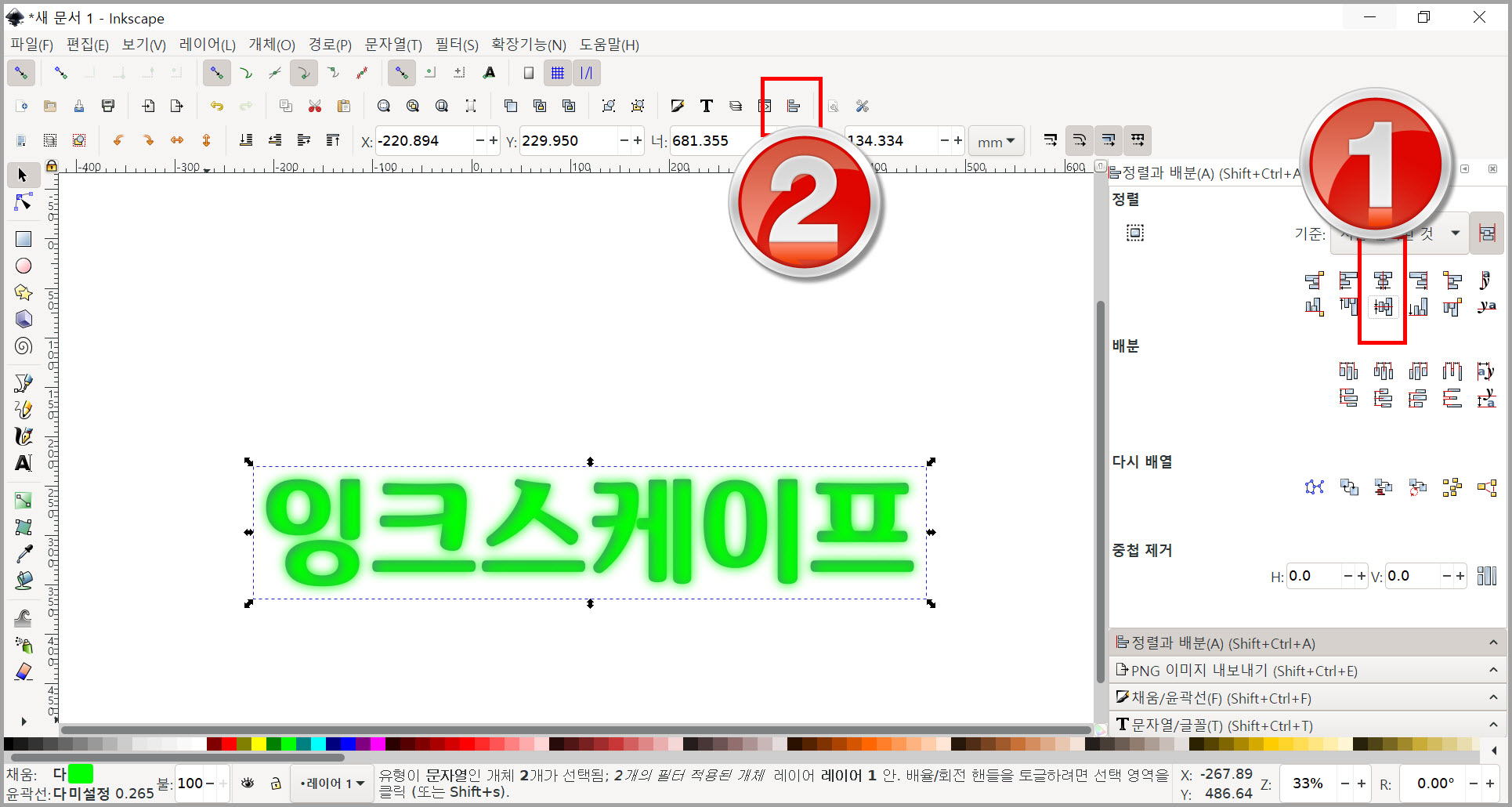Open Align and Distribute toolbar icon
The width and height of the screenshot is (1512, 807).
click(794, 106)
